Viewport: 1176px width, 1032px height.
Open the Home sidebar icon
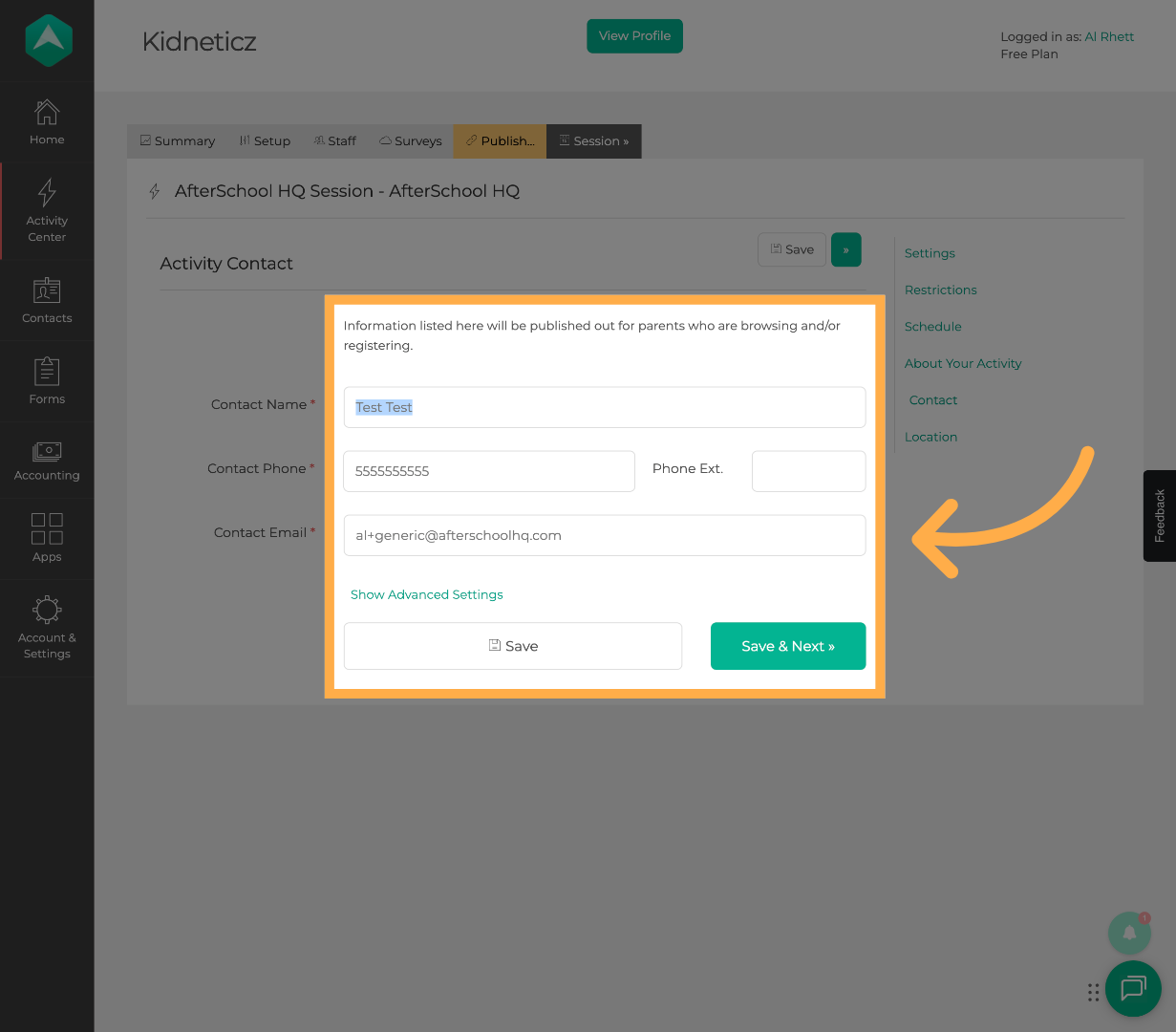47,113
